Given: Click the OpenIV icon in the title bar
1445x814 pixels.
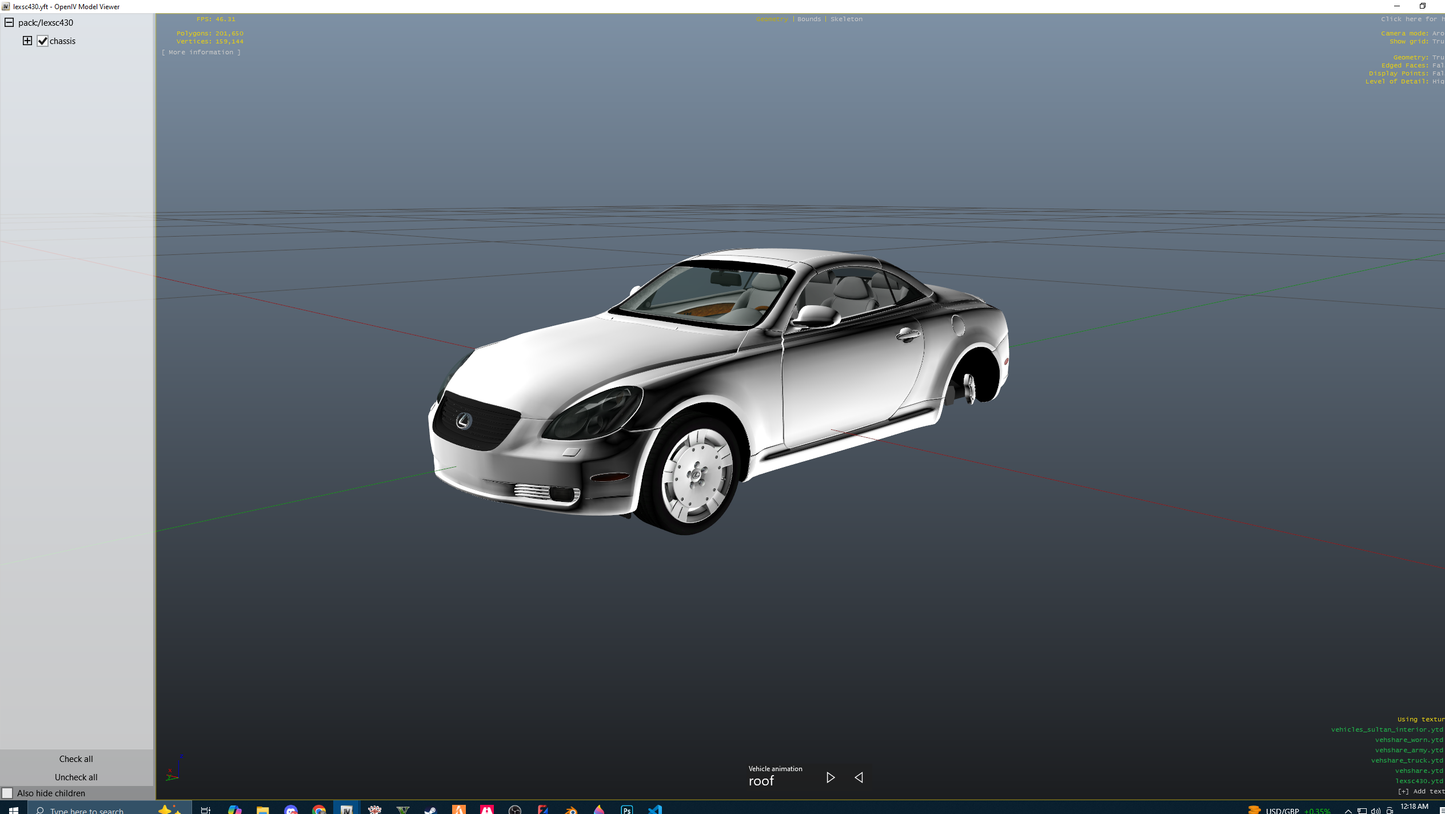Looking at the screenshot, I should coord(7,6).
